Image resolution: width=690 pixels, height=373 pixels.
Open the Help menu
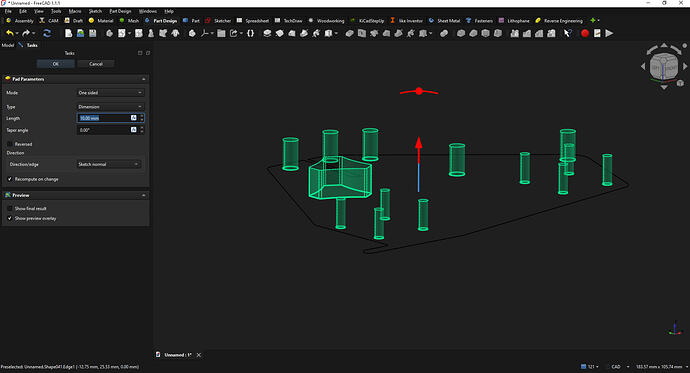coord(169,11)
